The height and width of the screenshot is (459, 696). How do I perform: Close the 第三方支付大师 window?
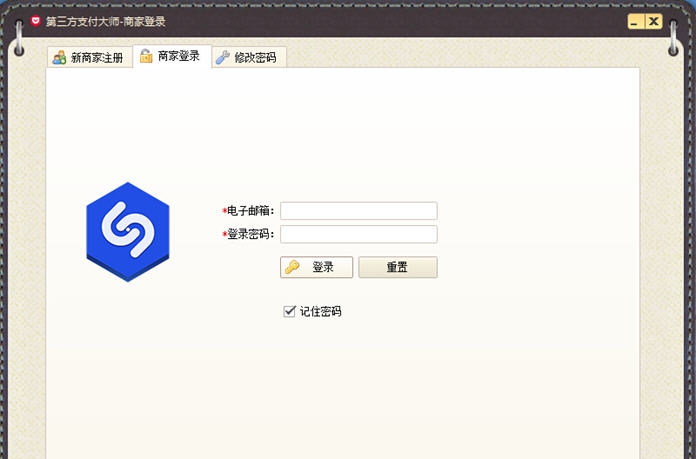[653, 21]
